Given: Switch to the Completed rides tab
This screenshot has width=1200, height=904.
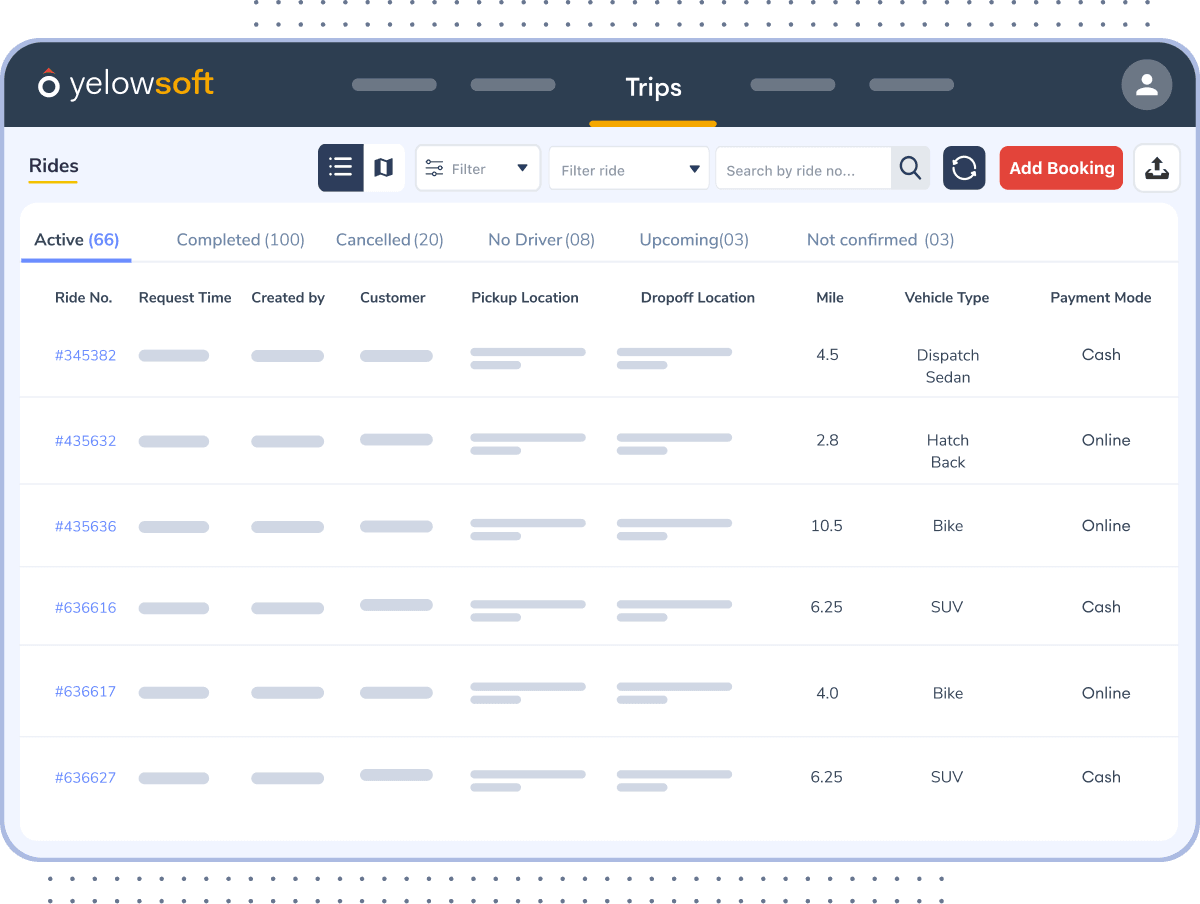Looking at the screenshot, I should (240, 240).
